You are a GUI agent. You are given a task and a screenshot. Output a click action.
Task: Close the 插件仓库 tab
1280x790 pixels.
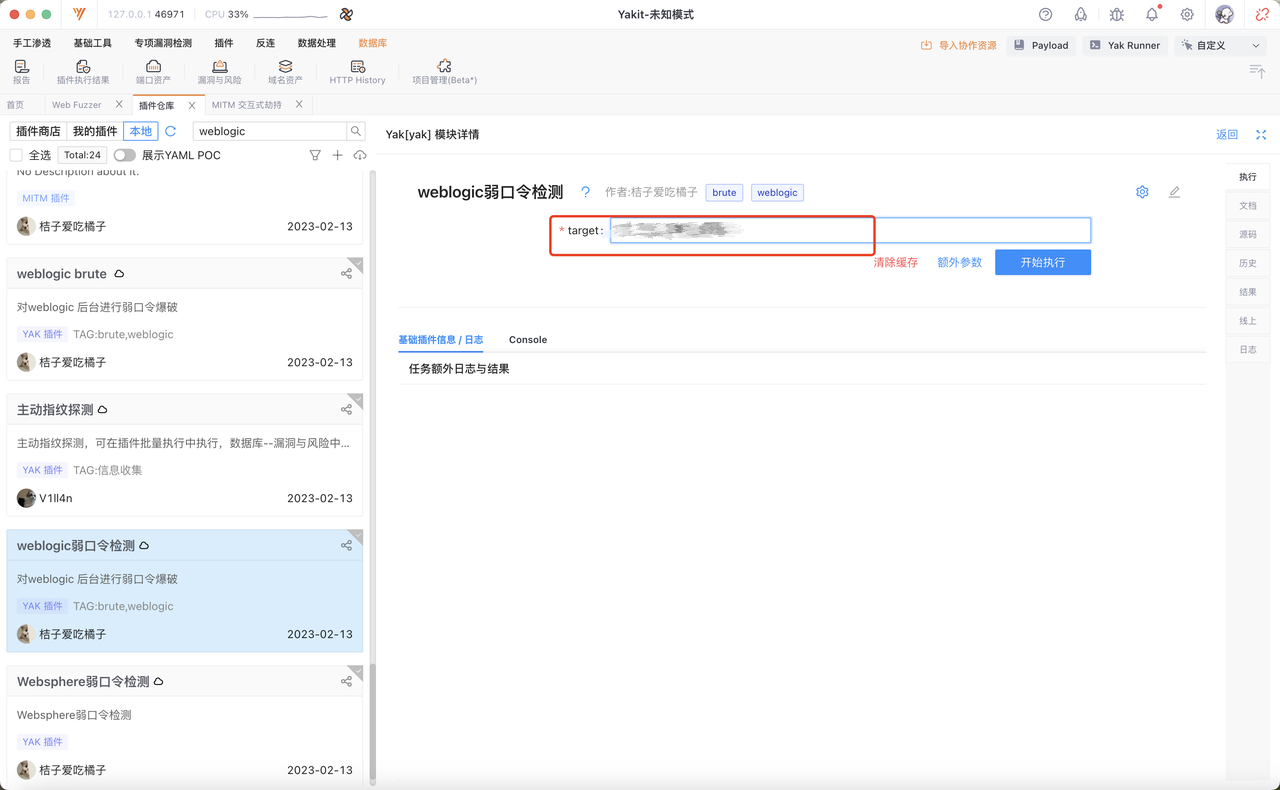pyautogui.click(x=192, y=105)
